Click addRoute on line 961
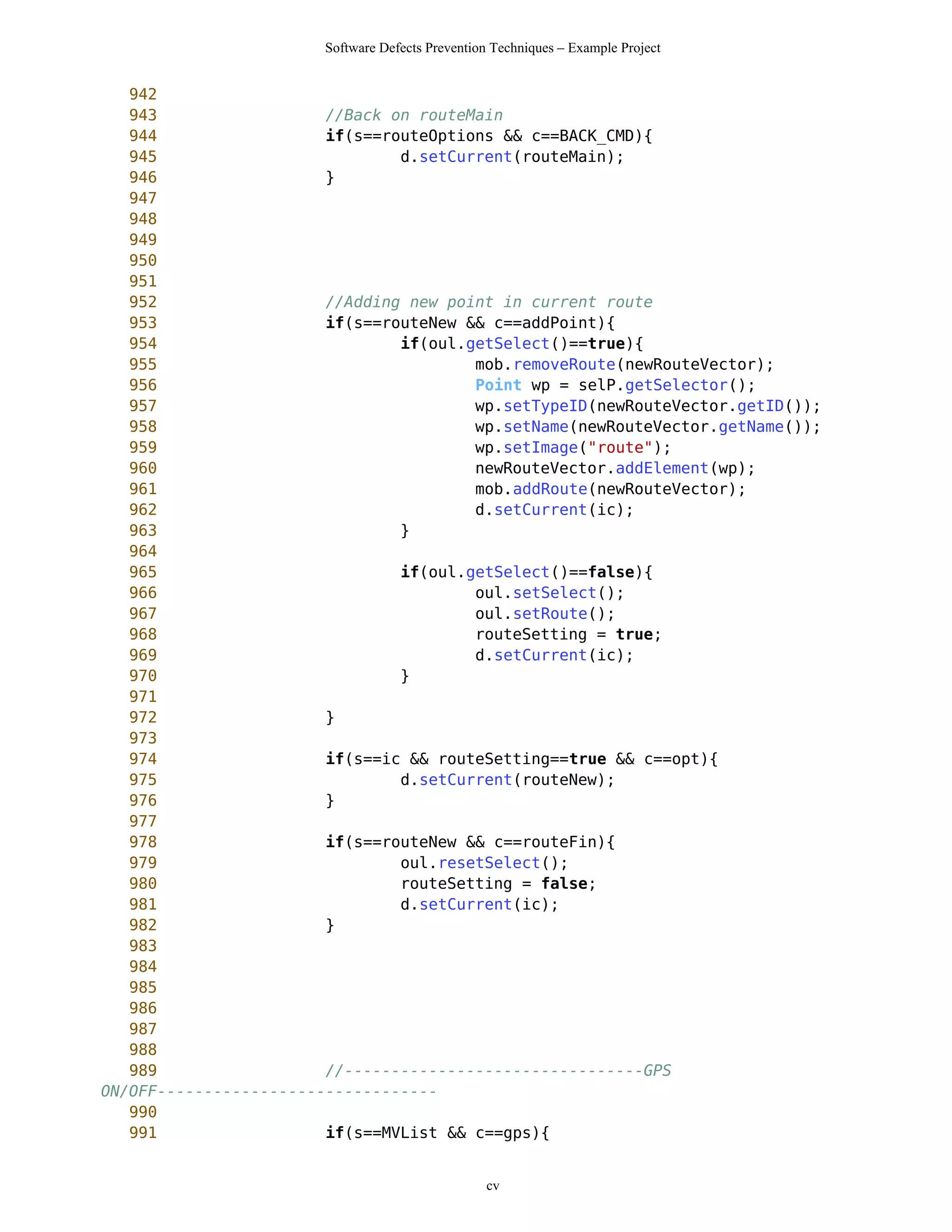 pos(550,489)
